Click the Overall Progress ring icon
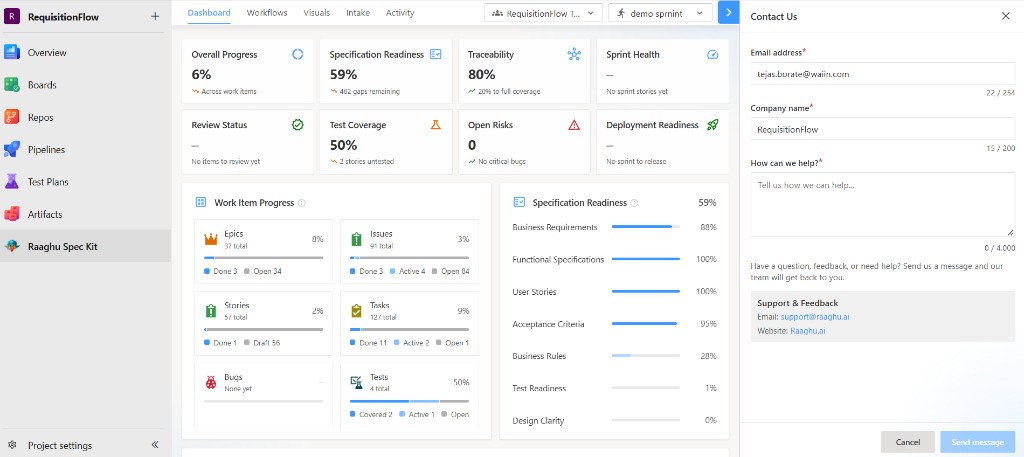1024x457 pixels. coord(298,54)
